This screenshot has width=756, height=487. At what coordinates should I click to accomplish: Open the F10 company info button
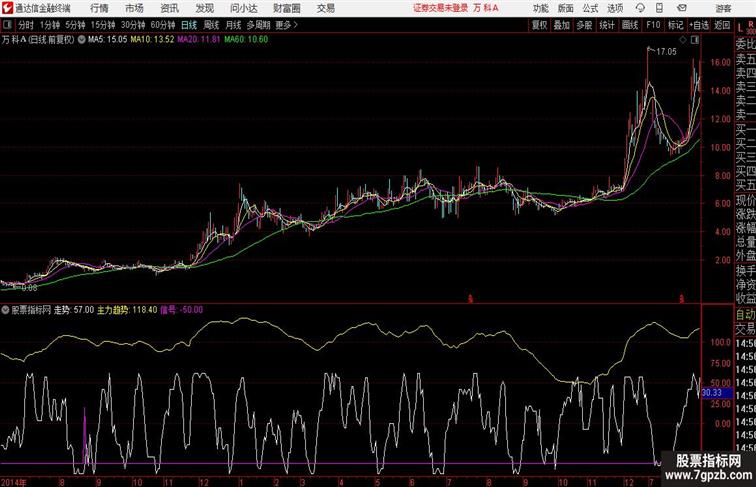(x=653, y=25)
